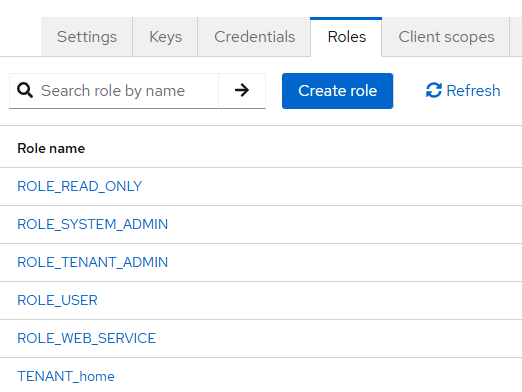Open the ROLE_SYSTEM_ADMIN role

click(x=93, y=224)
